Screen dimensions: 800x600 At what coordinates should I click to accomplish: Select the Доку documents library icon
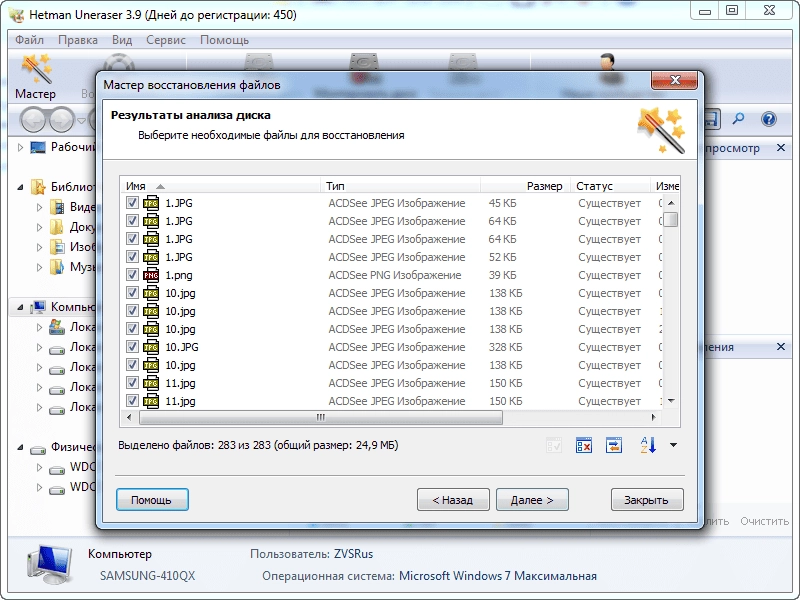(x=57, y=227)
